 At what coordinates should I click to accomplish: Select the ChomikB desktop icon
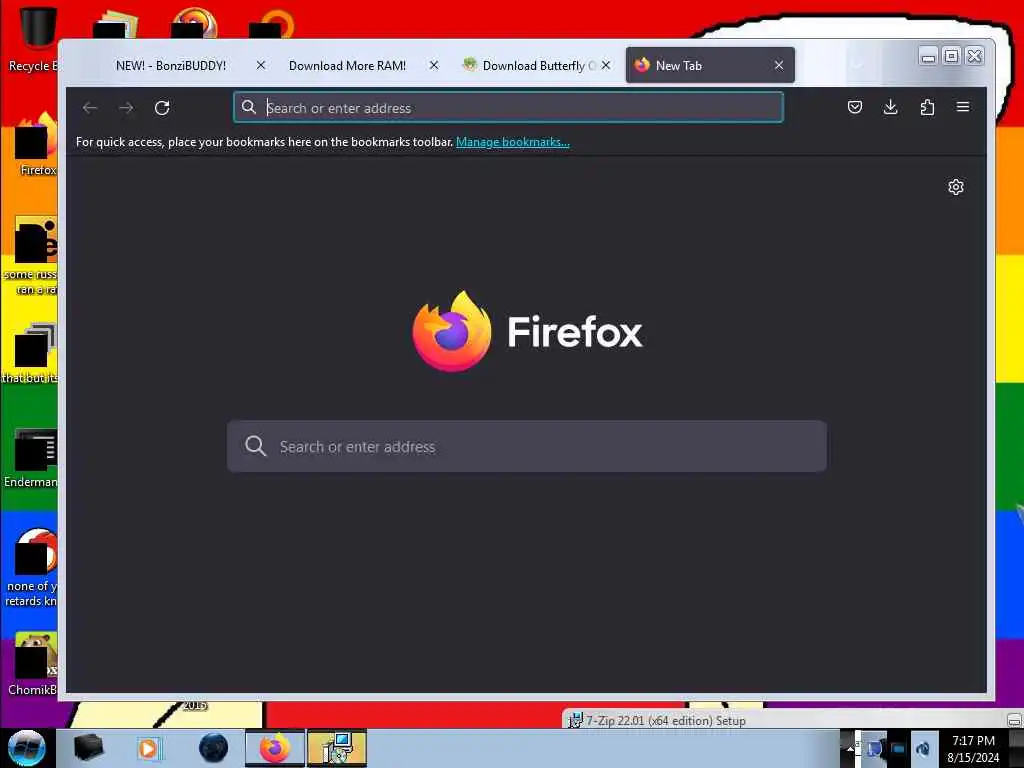tap(33, 663)
